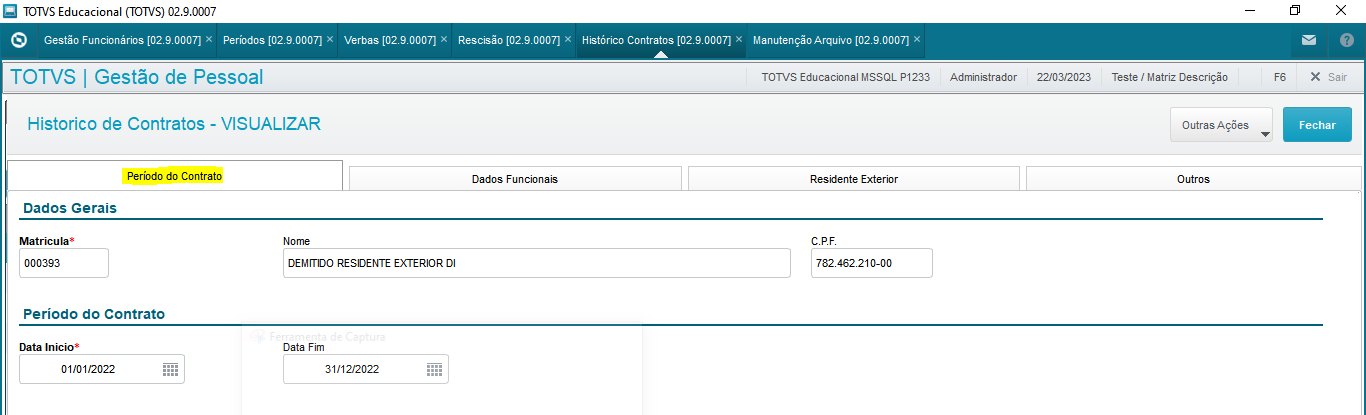Click the Matrícula field with 000393
The height and width of the screenshot is (415, 1366).
pos(64,263)
